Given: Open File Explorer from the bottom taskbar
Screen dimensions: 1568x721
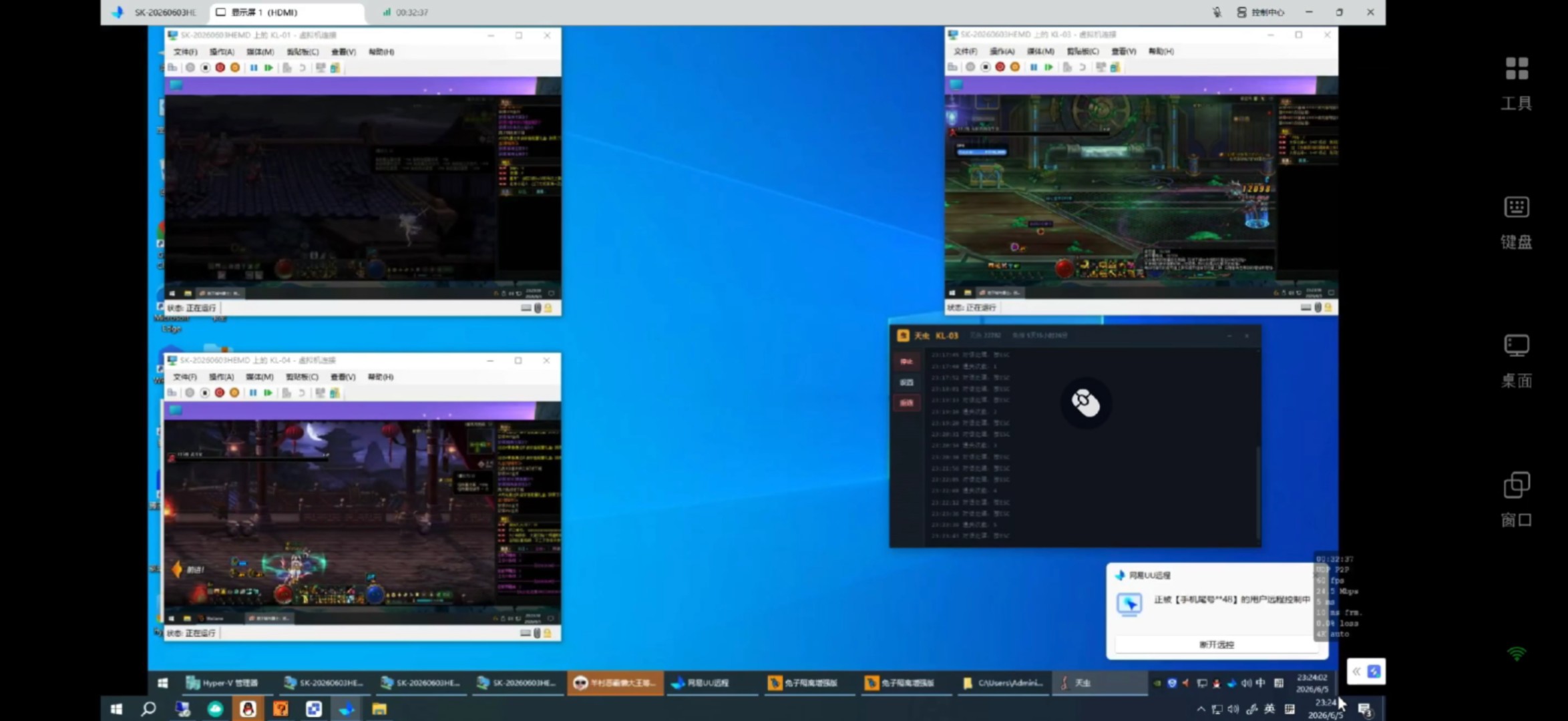Looking at the screenshot, I should point(379,708).
